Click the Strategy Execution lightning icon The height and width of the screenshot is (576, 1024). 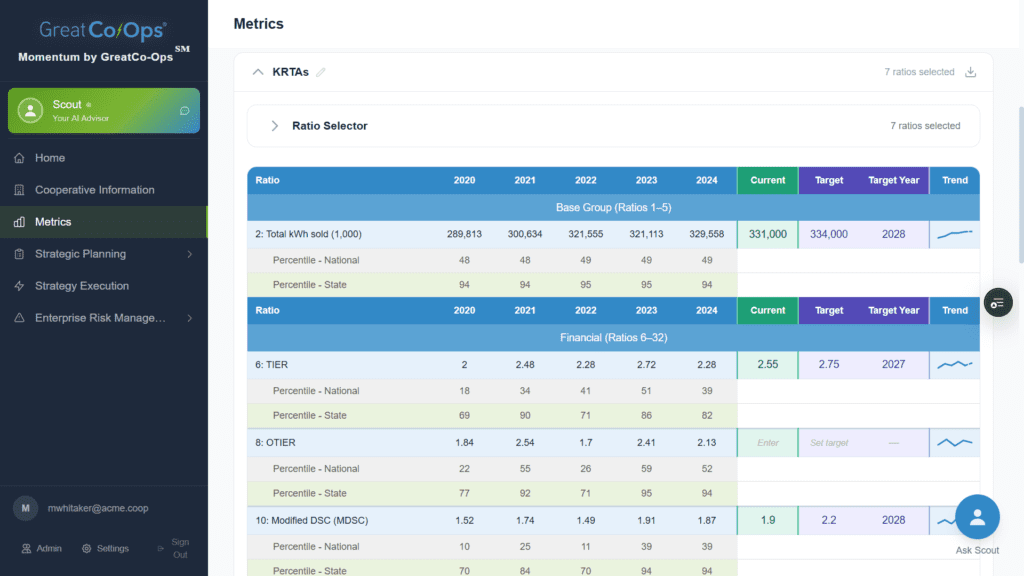pos(19,286)
